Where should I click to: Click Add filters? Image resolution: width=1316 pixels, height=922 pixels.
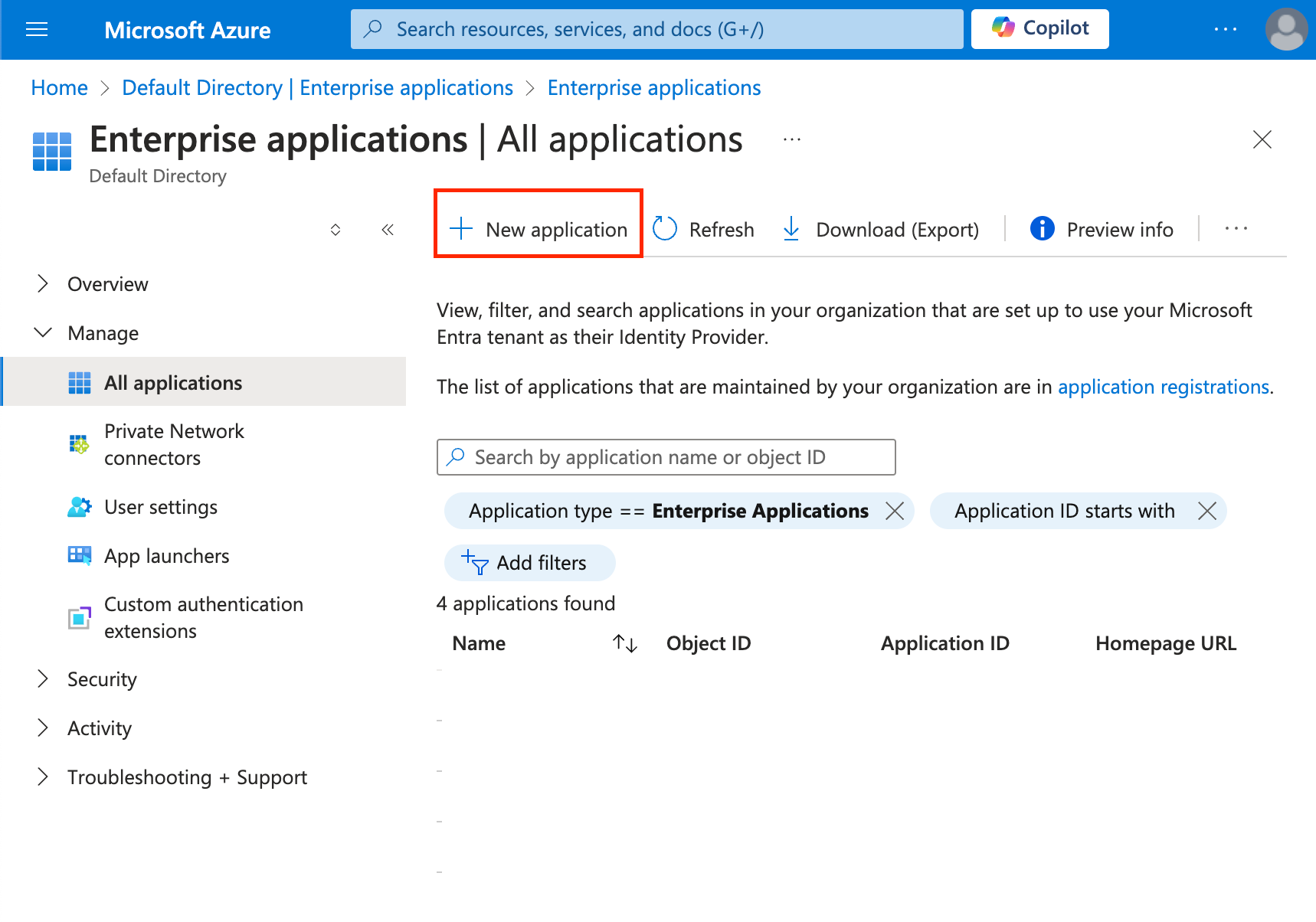[530, 563]
